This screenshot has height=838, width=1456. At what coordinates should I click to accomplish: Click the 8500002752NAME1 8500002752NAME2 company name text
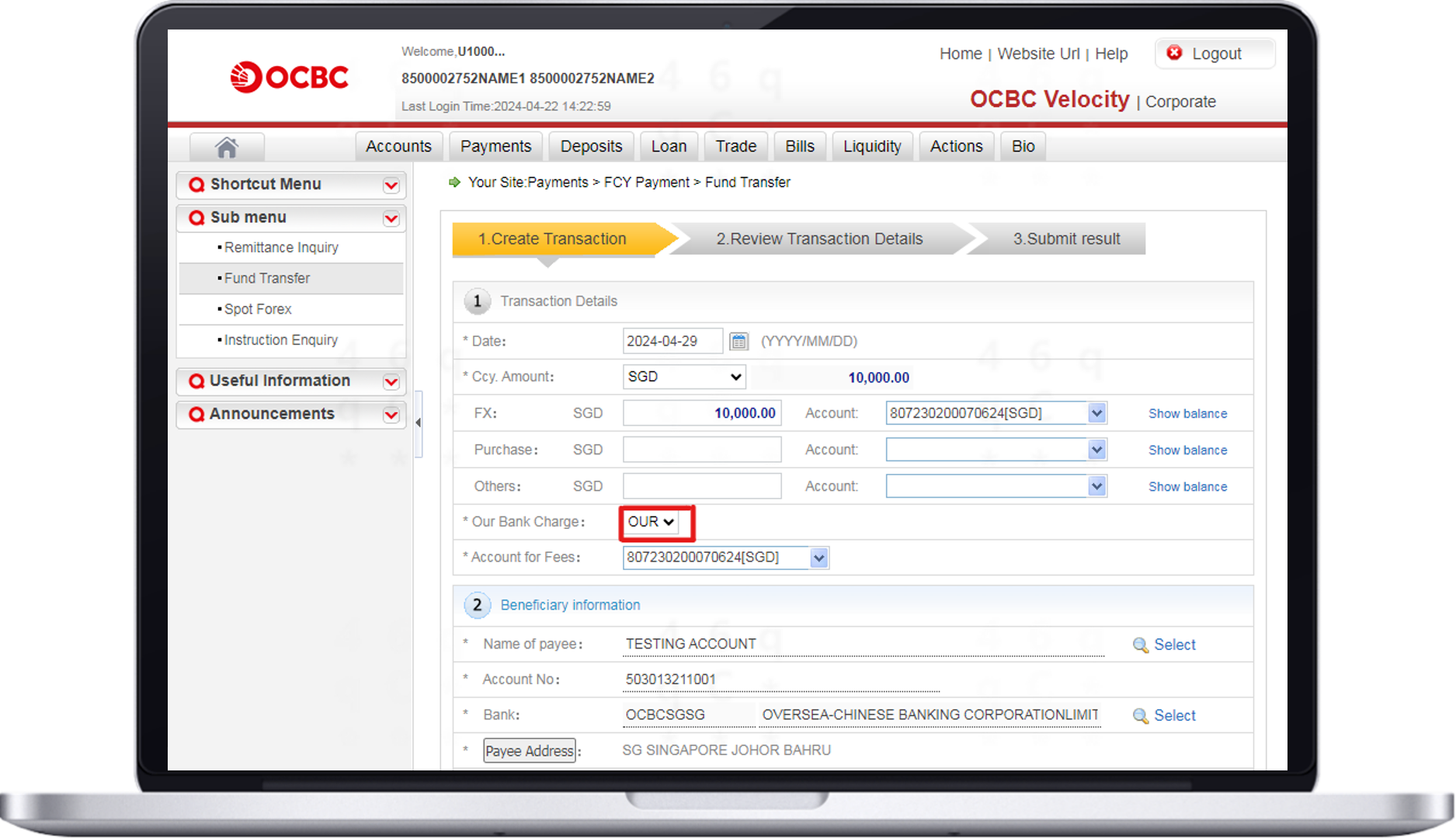click(528, 78)
